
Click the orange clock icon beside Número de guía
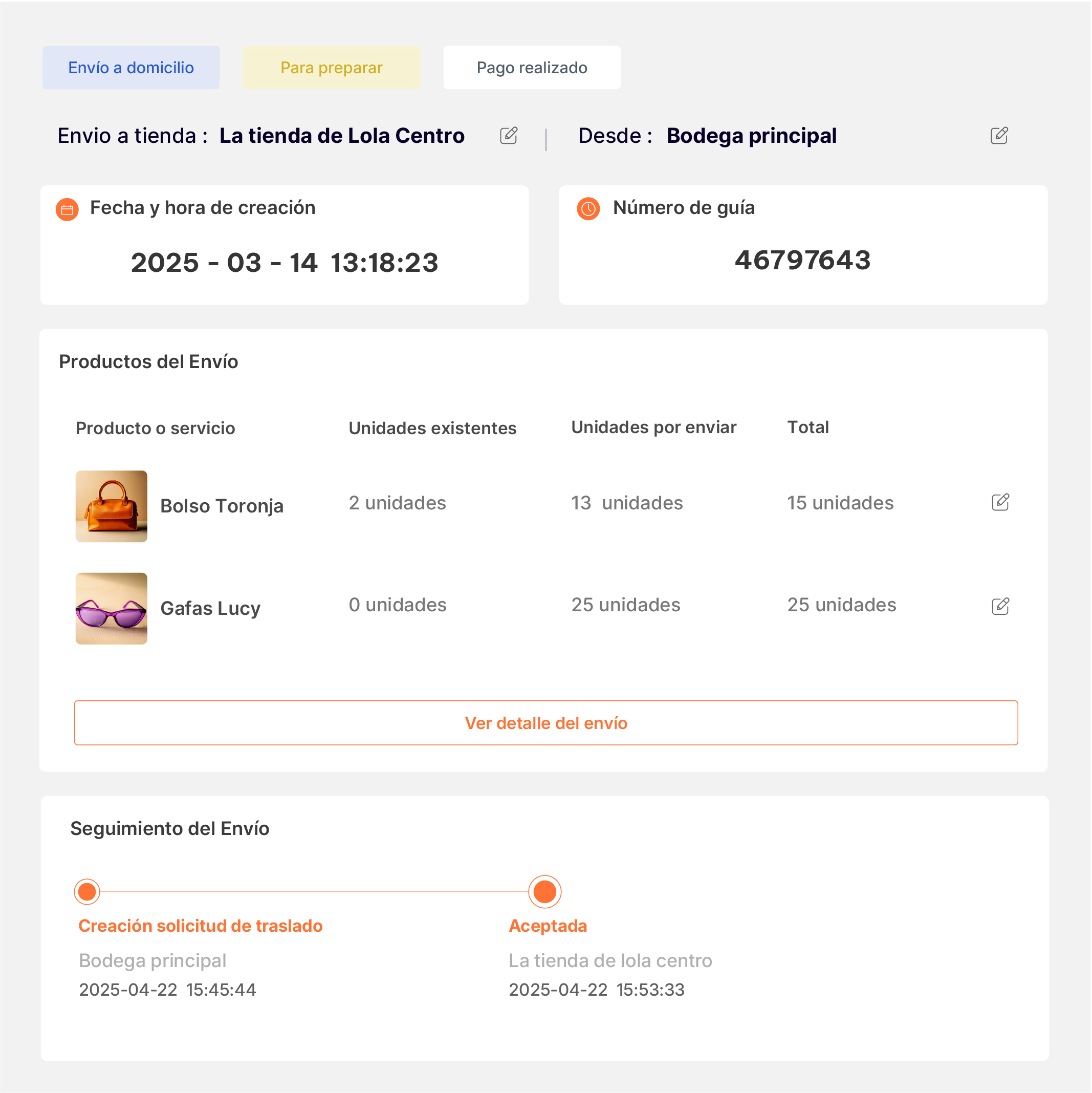pyautogui.click(x=588, y=209)
